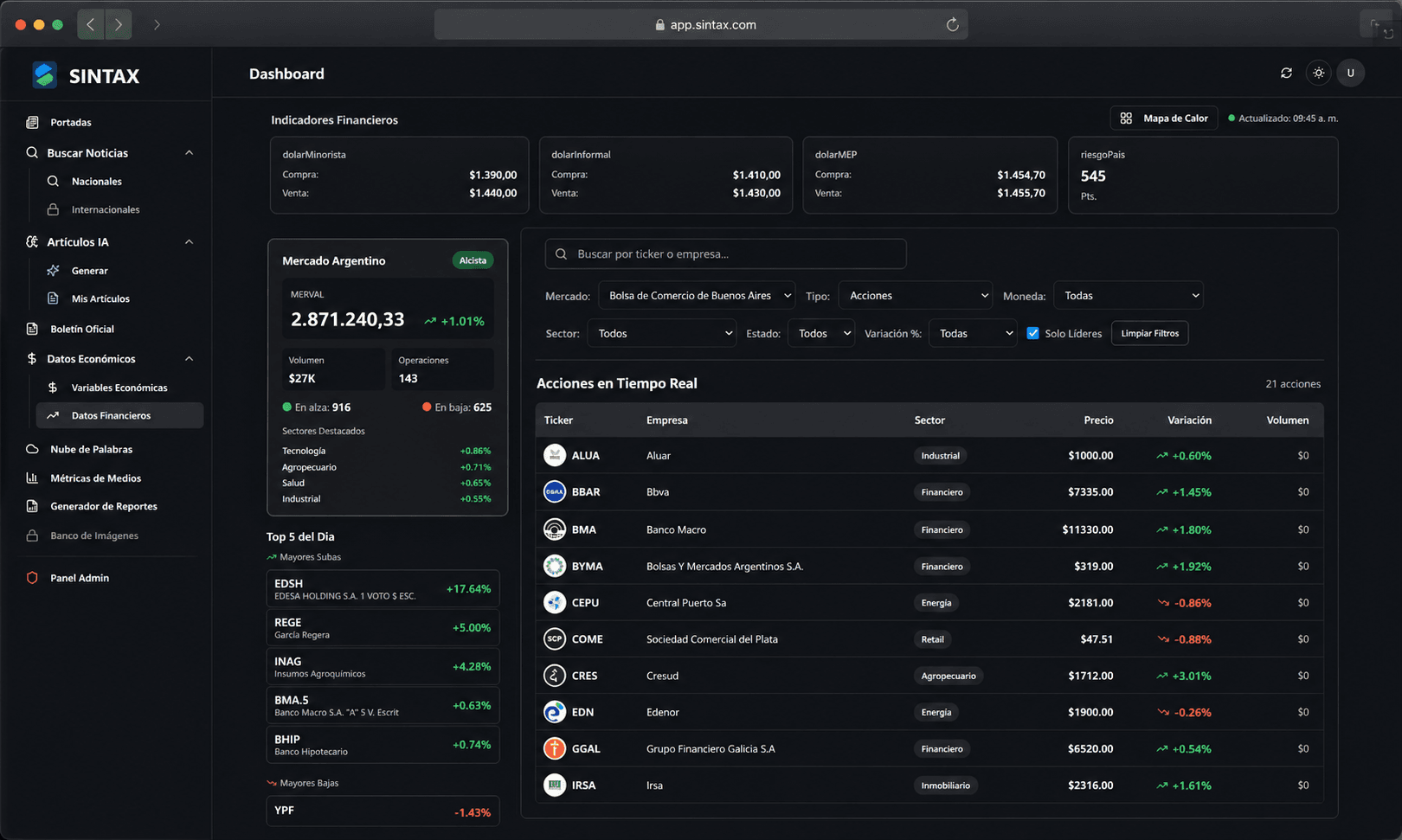The image size is (1402, 840).
Task: Click the GGAL company logo
Action: tap(555, 748)
